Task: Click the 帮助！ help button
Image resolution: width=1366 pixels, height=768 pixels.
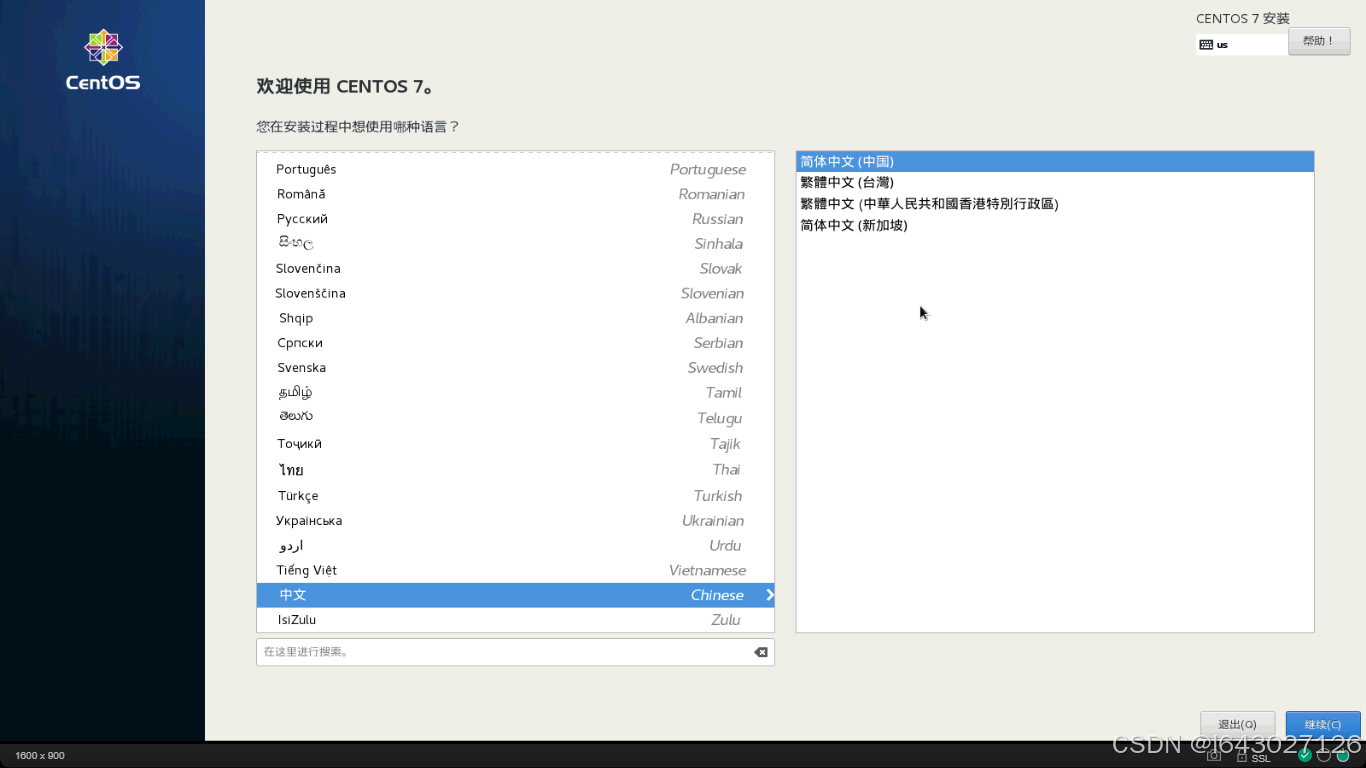Action: [x=1319, y=42]
